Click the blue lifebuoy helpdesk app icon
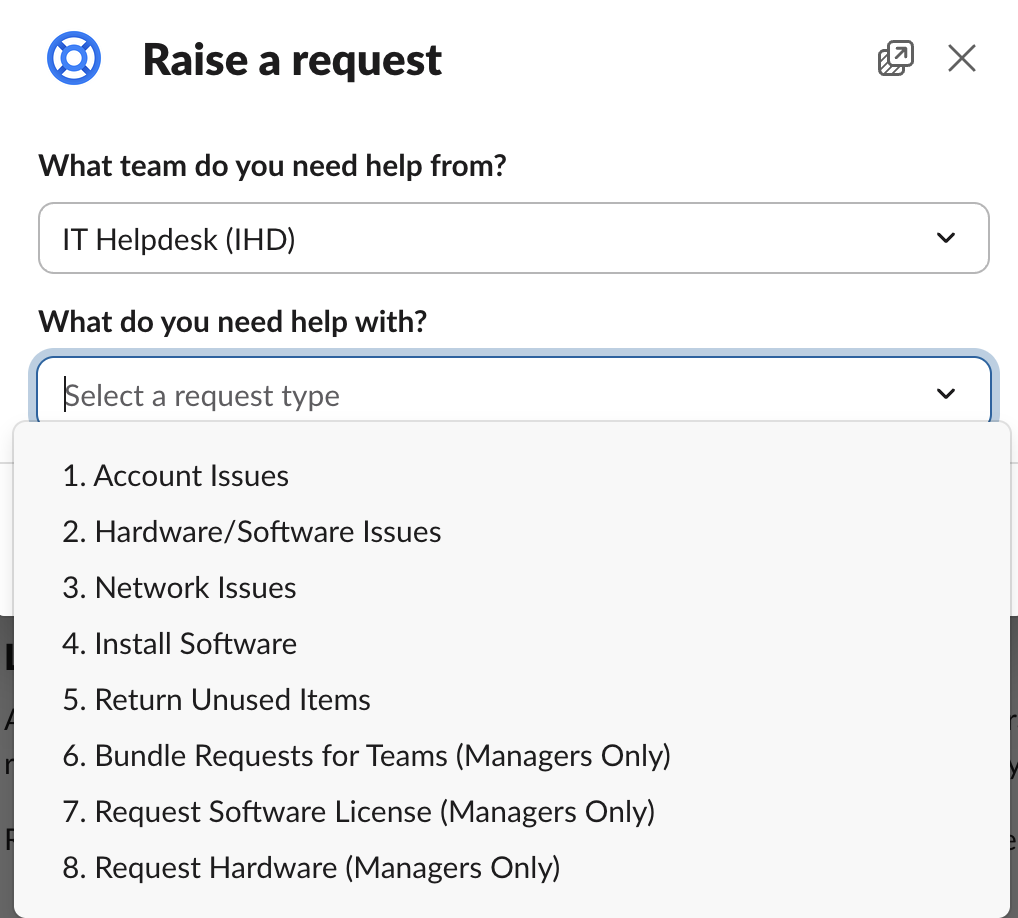 [74, 58]
